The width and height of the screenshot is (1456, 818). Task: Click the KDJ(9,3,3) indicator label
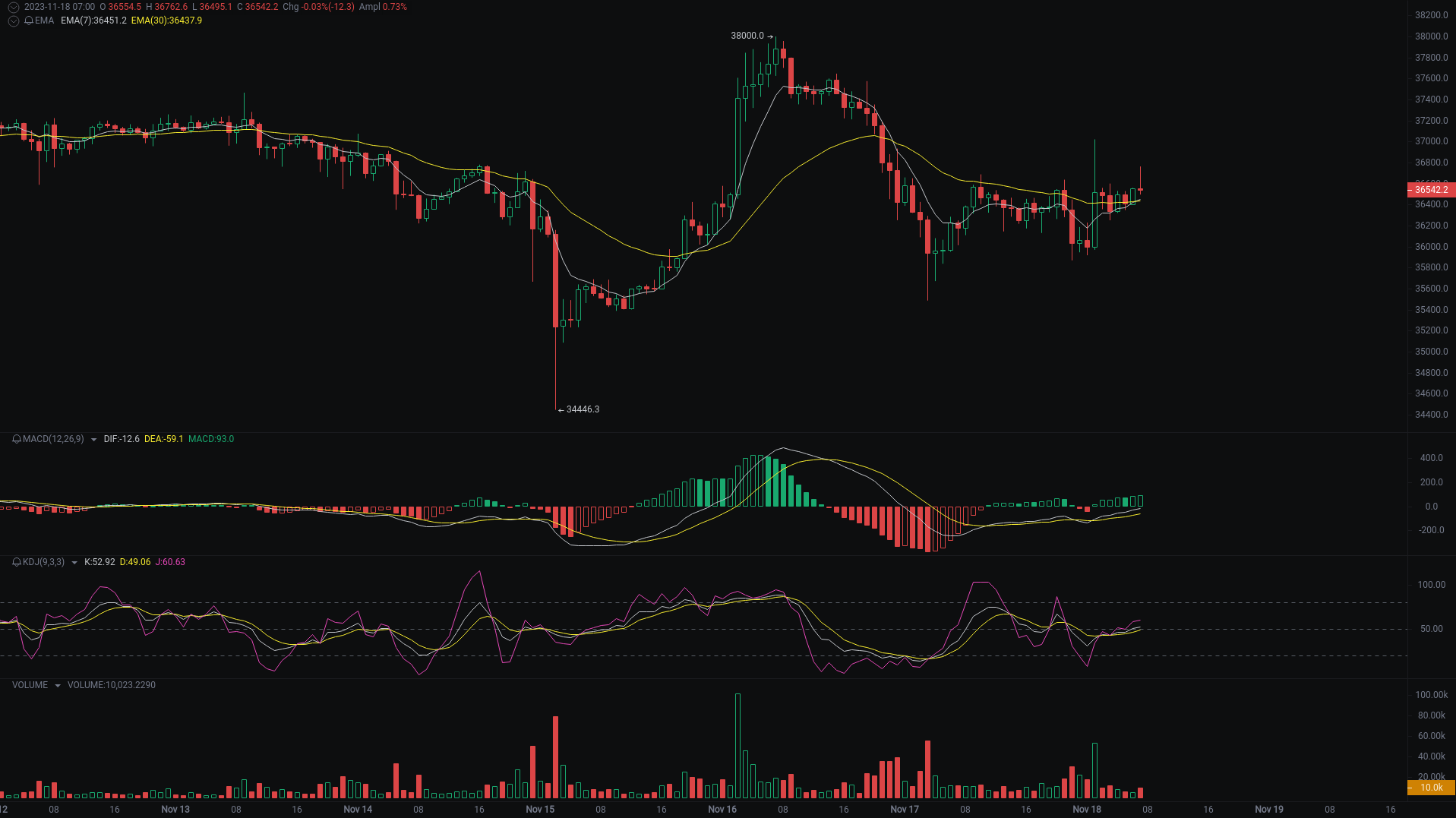point(43,562)
